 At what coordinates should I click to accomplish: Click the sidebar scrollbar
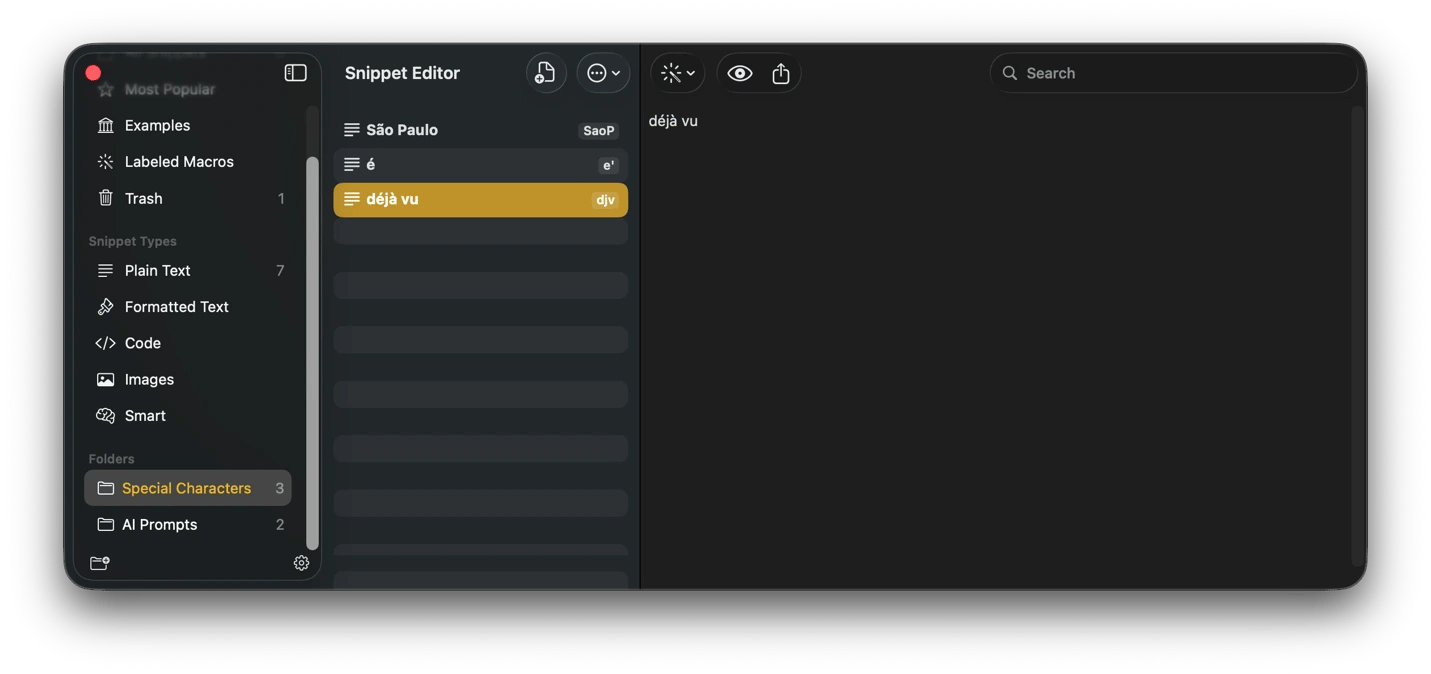tap(312, 352)
